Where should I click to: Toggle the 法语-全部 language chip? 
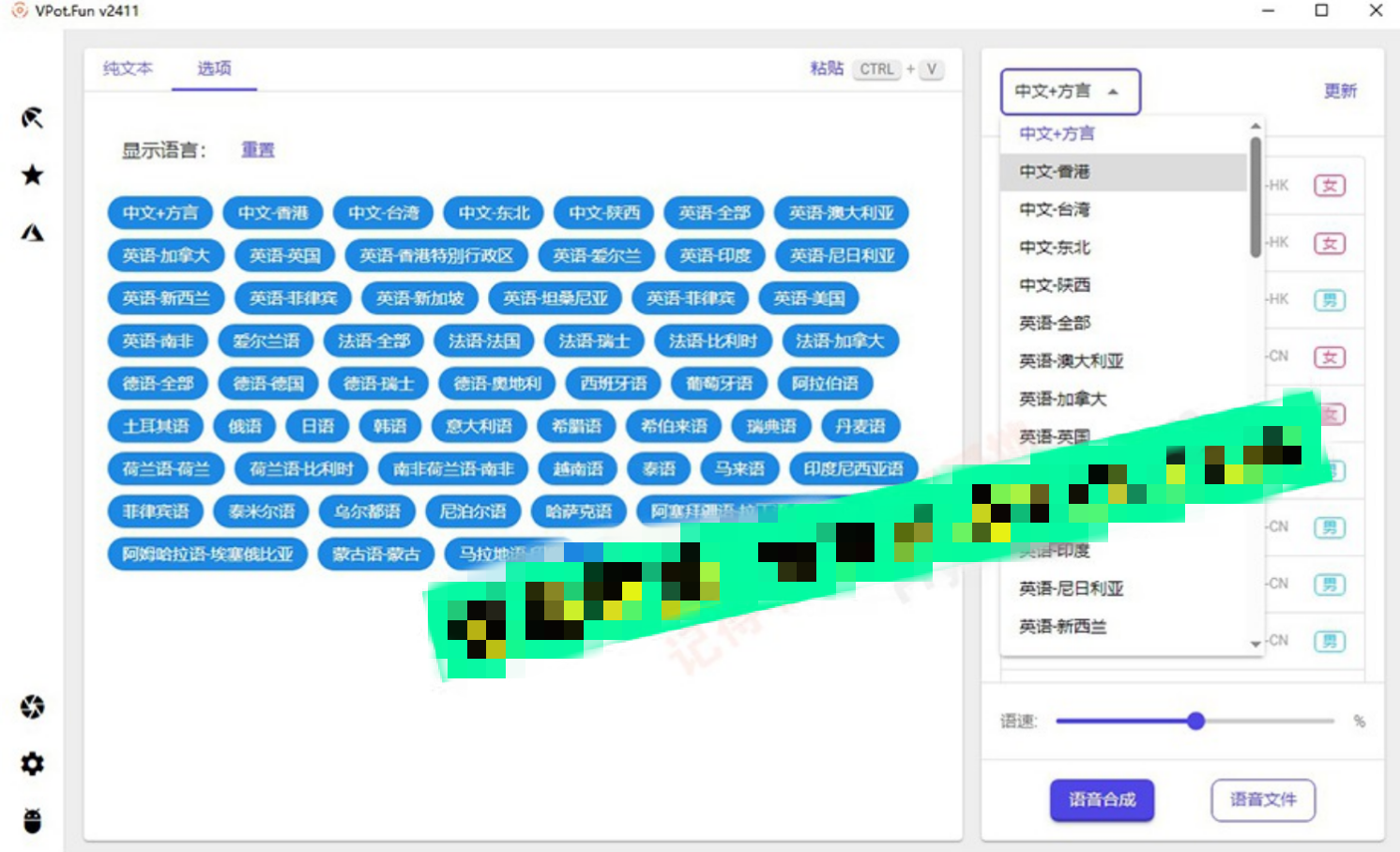click(x=373, y=341)
